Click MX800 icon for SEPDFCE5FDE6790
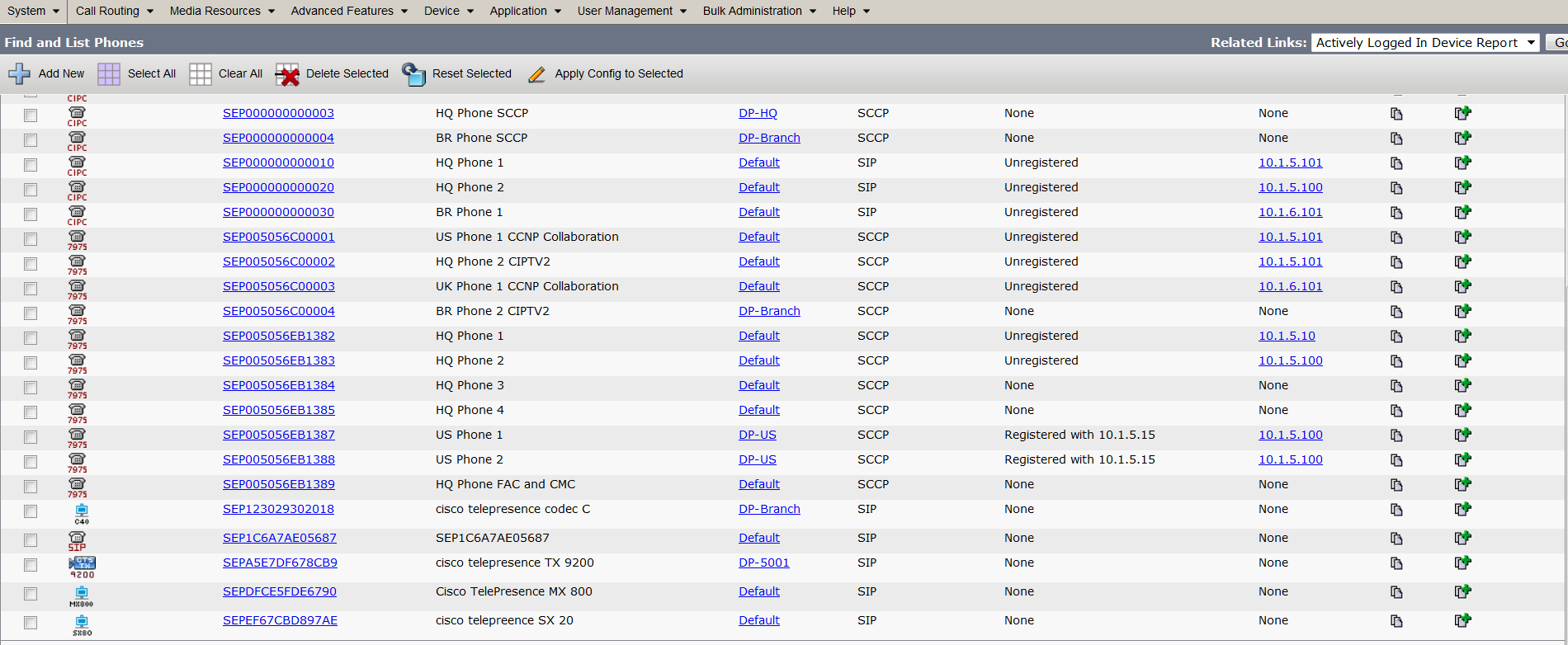Screen dimensions: 1568x645 point(82,596)
